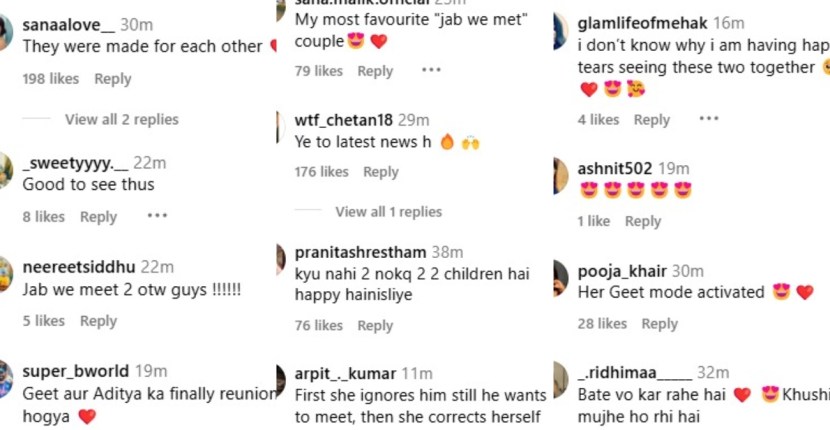830x430 pixels.
Task: Open arpit_._kumar username profile
Action: pos(345,373)
